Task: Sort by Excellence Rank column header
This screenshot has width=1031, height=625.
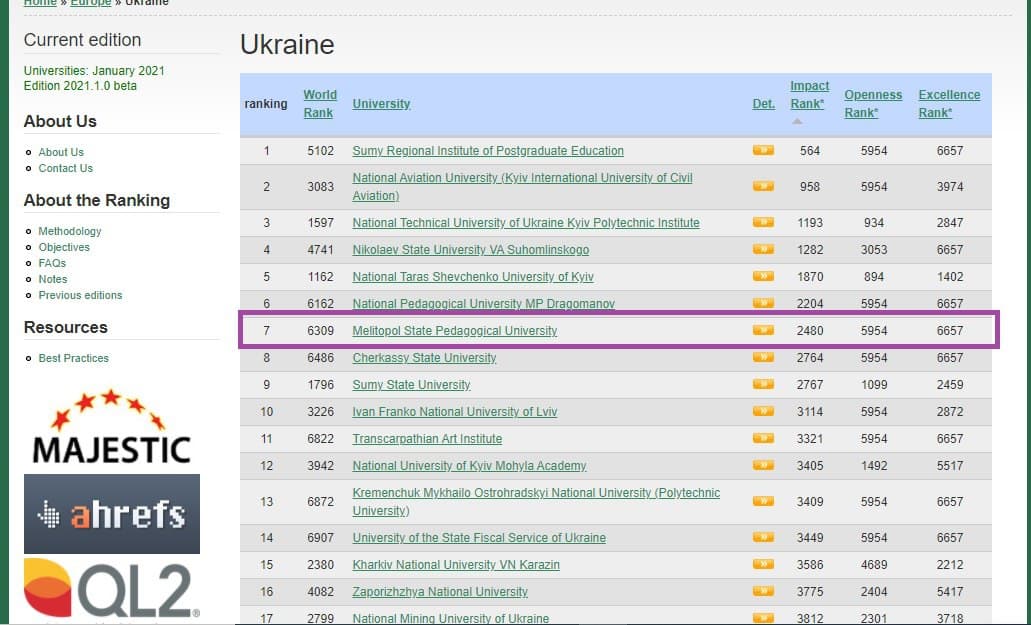Action: [x=949, y=104]
